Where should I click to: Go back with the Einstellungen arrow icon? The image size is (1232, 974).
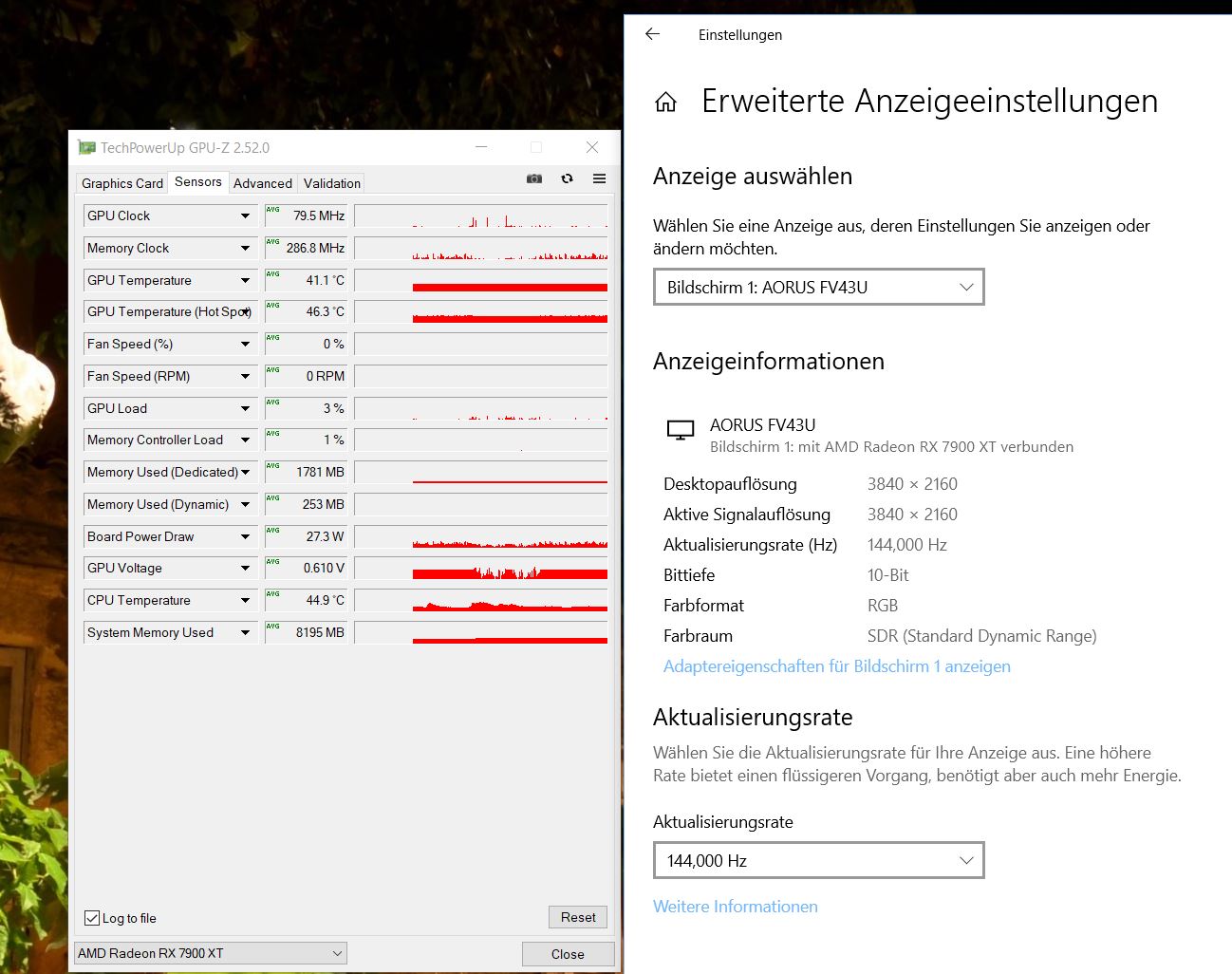(x=652, y=34)
